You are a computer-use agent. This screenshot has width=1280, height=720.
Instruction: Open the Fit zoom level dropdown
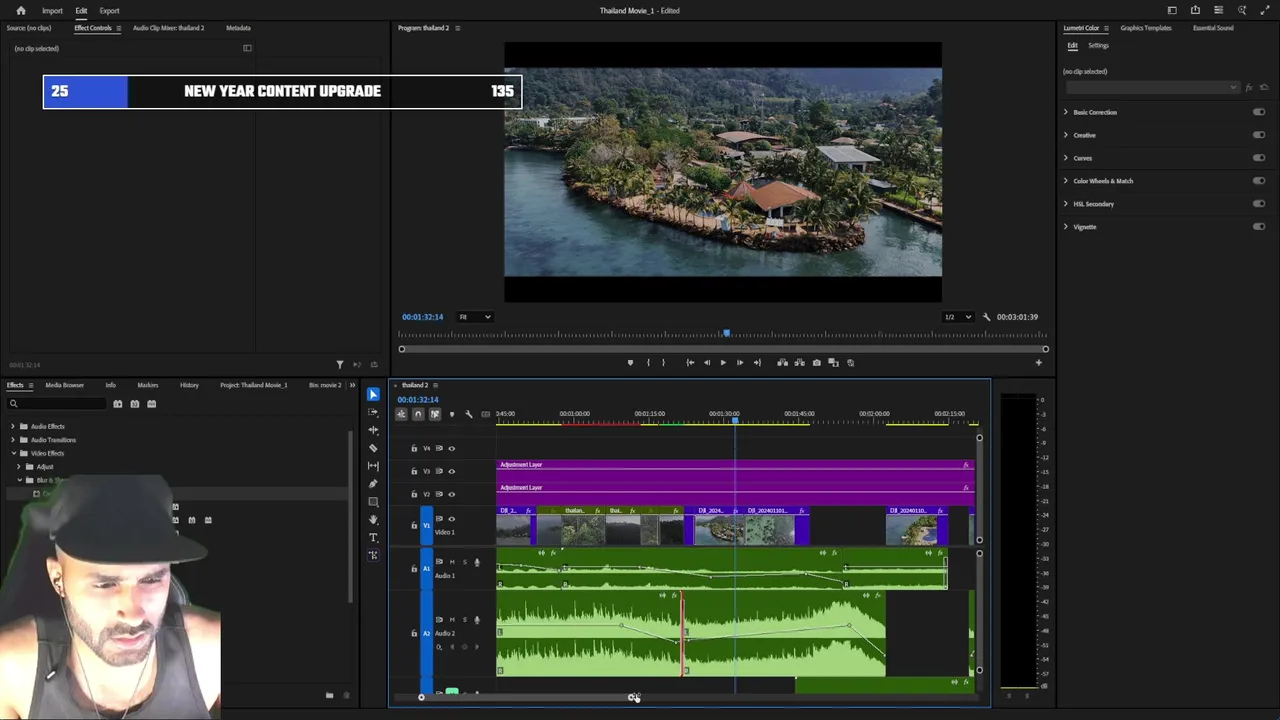pyautogui.click(x=475, y=317)
